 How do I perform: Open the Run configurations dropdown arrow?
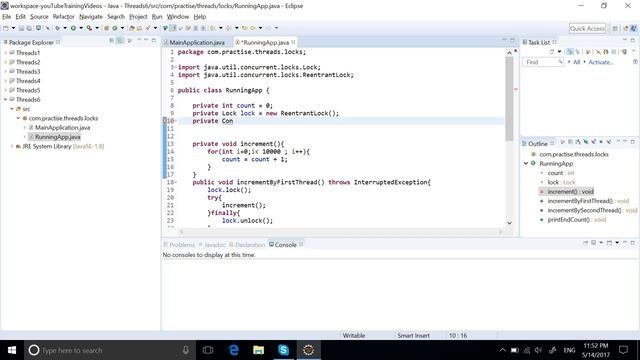81,28
